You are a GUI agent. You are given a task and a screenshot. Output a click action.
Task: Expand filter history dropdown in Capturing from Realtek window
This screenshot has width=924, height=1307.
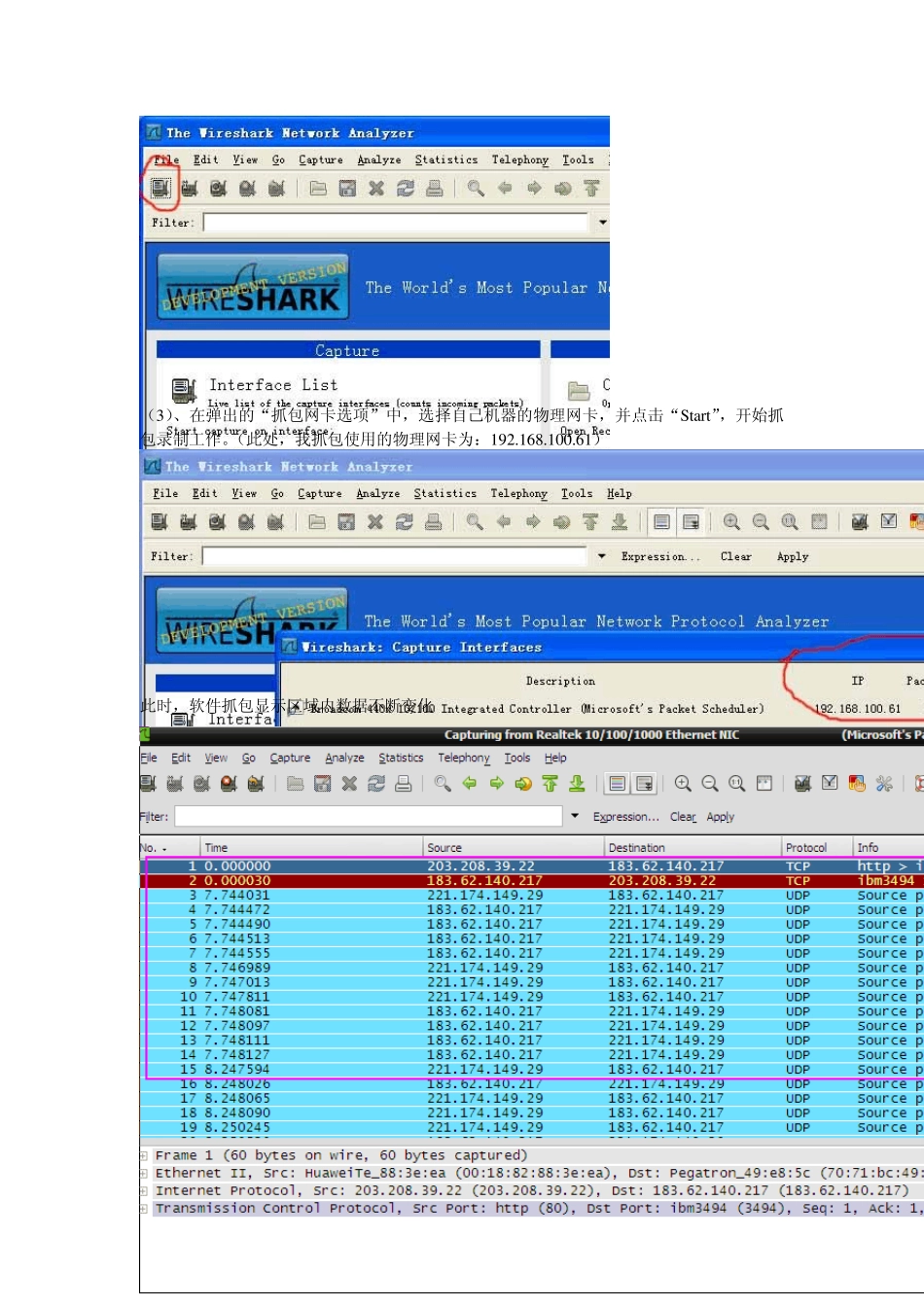tap(575, 817)
